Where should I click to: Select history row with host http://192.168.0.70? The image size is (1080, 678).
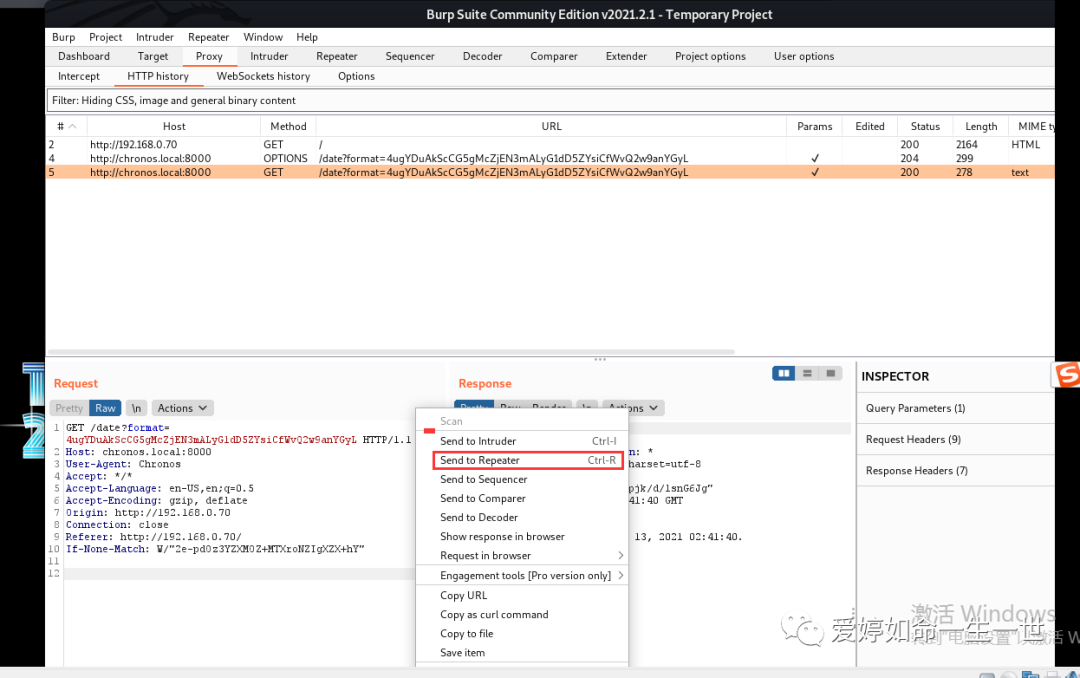(550, 145)
